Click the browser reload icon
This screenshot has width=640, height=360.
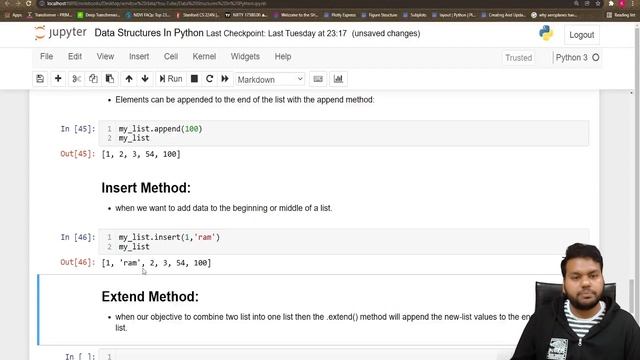click(28, 3)
